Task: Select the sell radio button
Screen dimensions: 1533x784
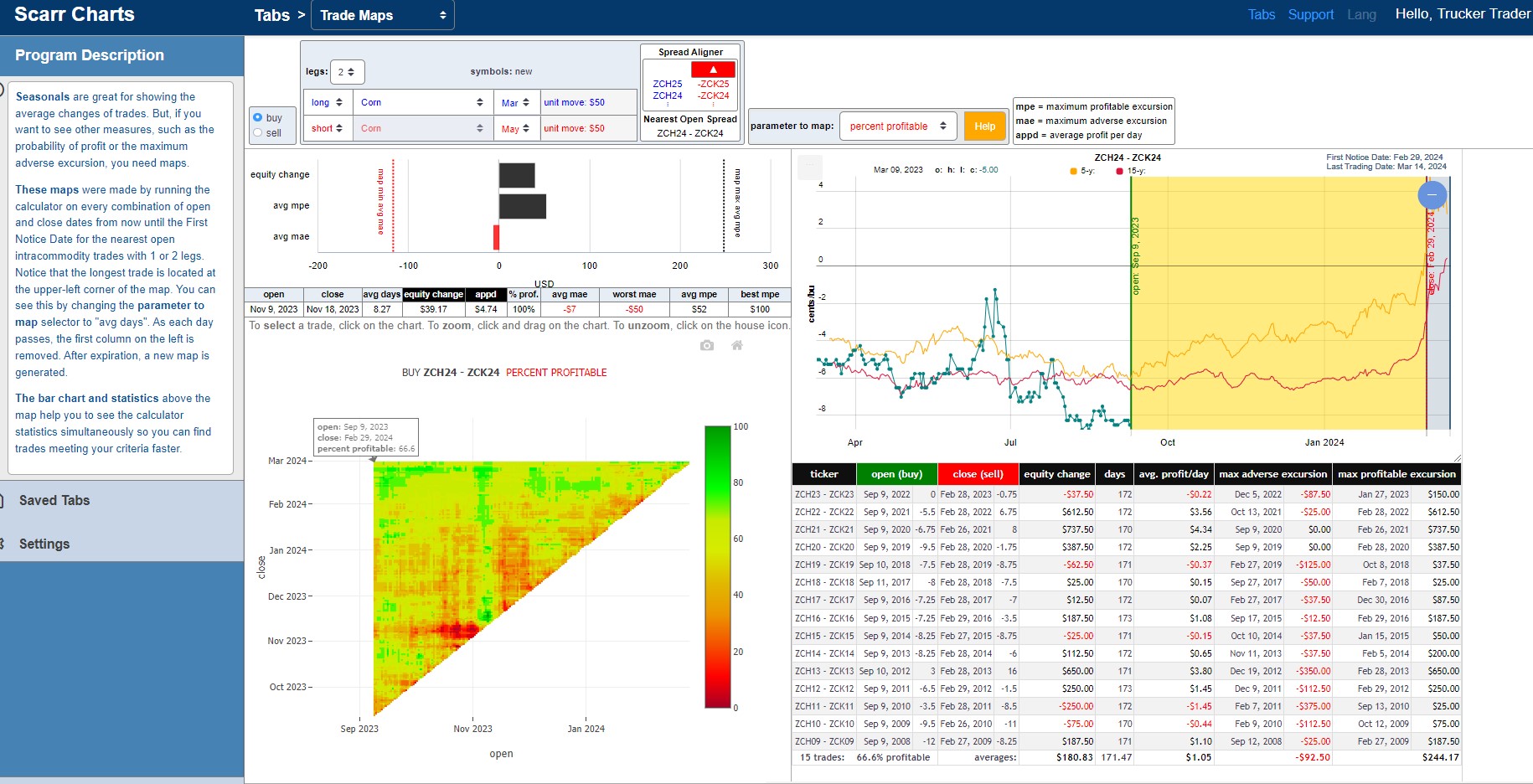Action: [258, 132]
